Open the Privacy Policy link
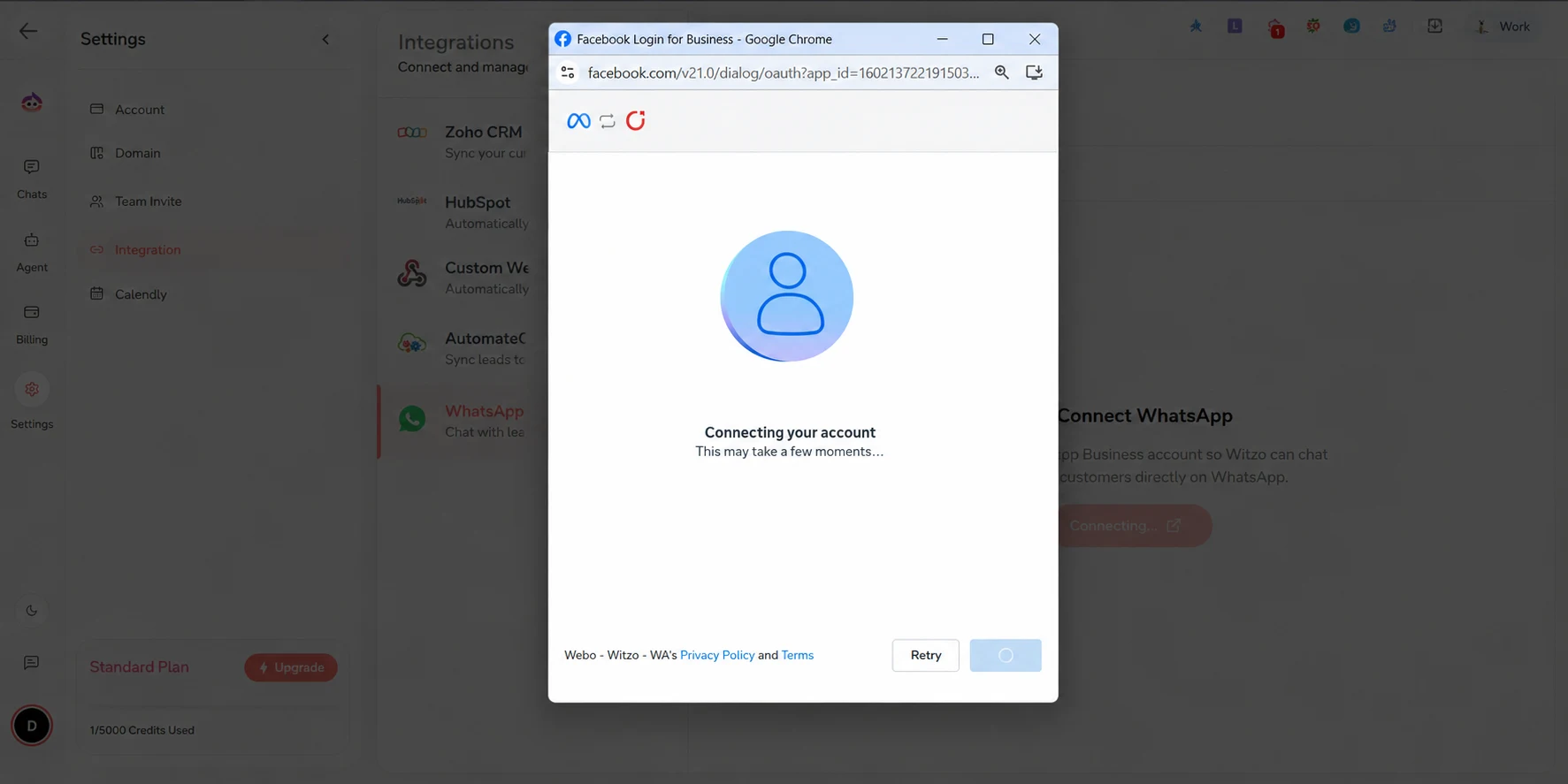The width and height of the screenshot is (1568, 784). (x=717, y=655)
